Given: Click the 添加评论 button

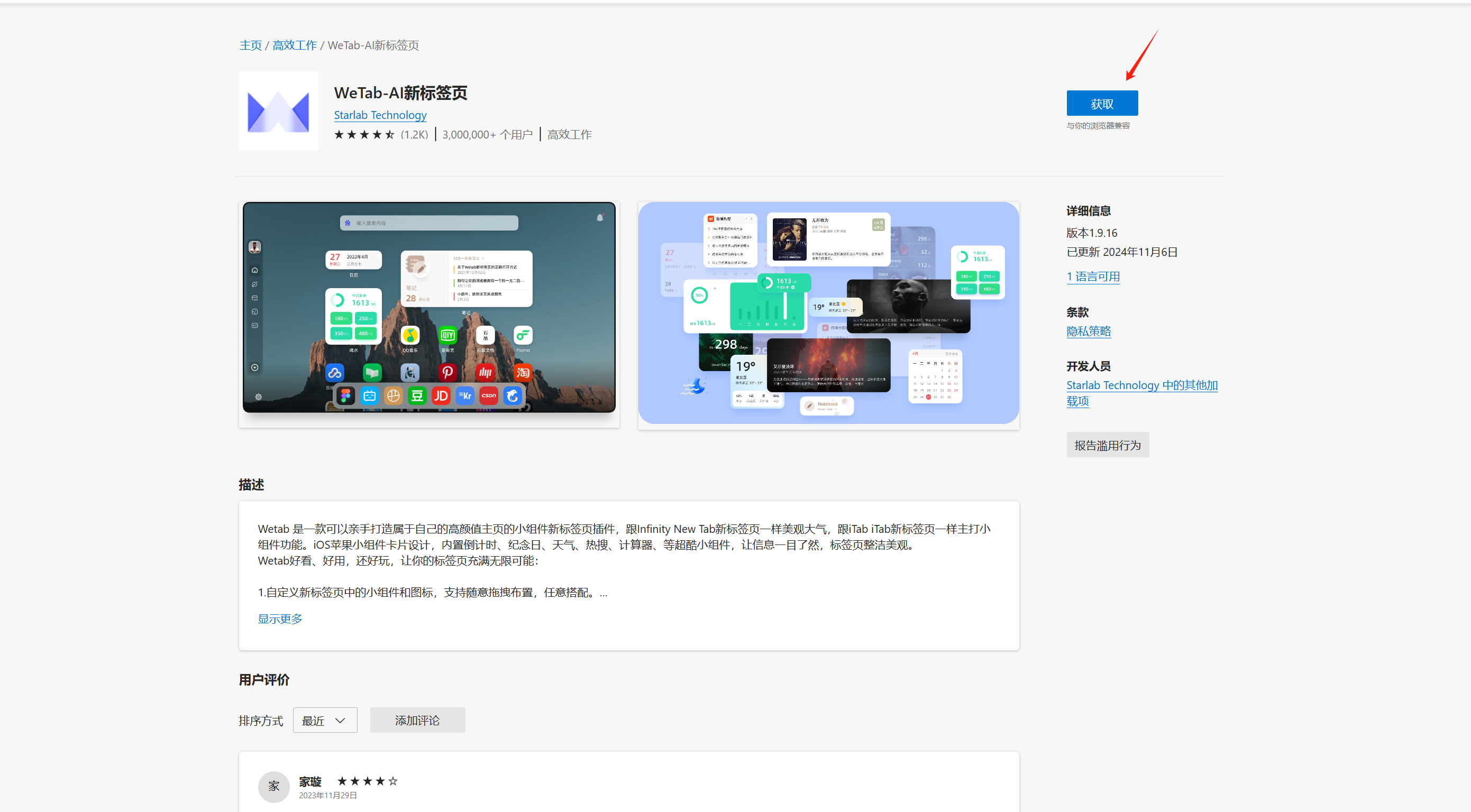Looking at the screenshot, I should tap(417, 720).
